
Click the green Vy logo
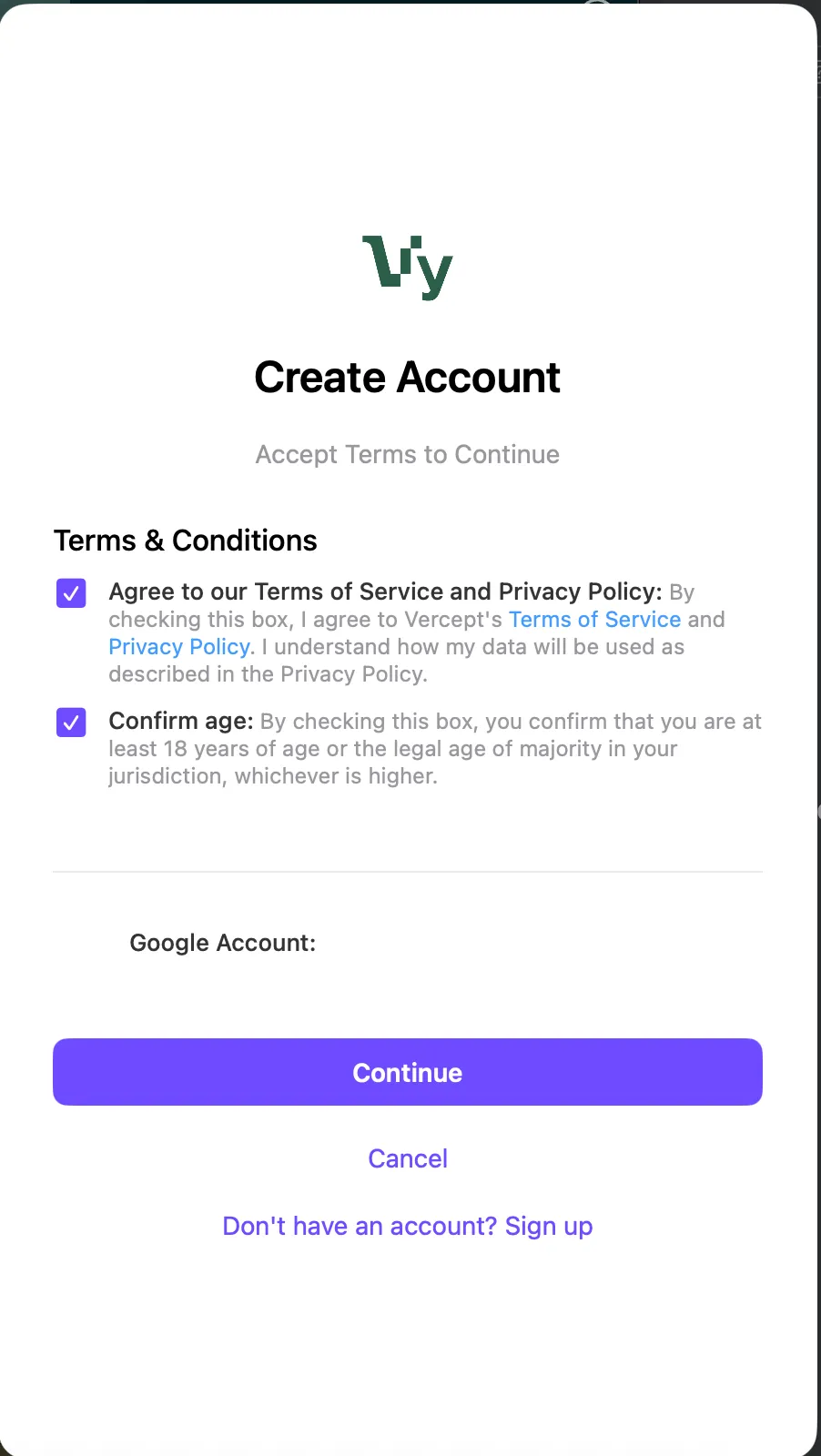coord(407,268)
